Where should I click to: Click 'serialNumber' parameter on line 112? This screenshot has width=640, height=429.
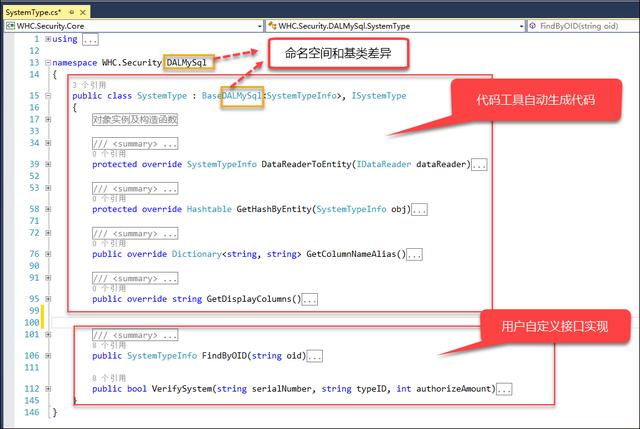coord(282,389)
